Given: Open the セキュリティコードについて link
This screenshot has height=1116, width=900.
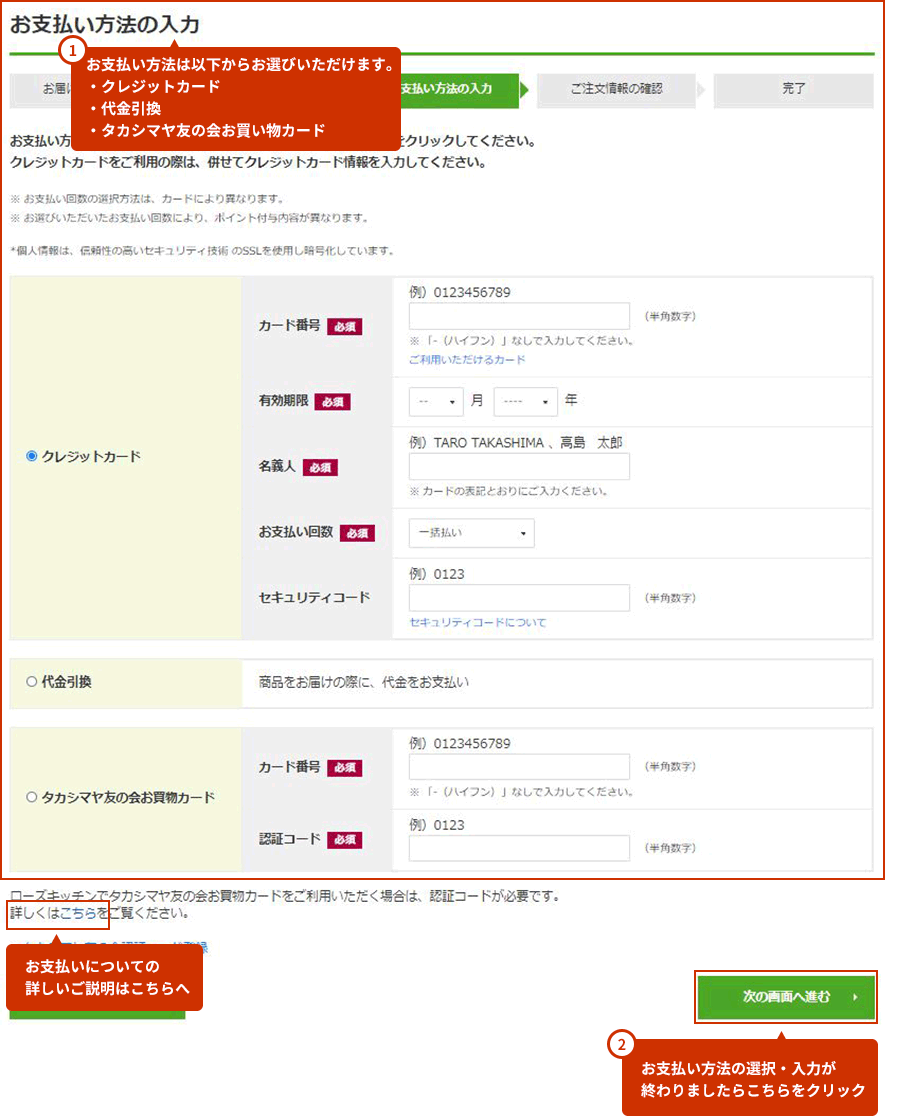Looking at the screenshot, I should coord(477,623).
